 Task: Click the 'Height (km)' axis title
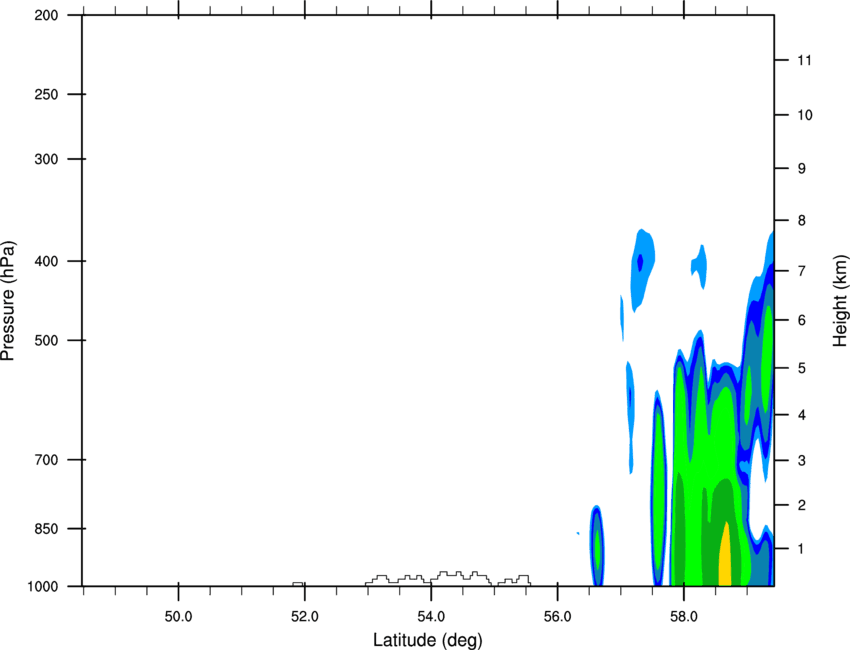(840, 301)
